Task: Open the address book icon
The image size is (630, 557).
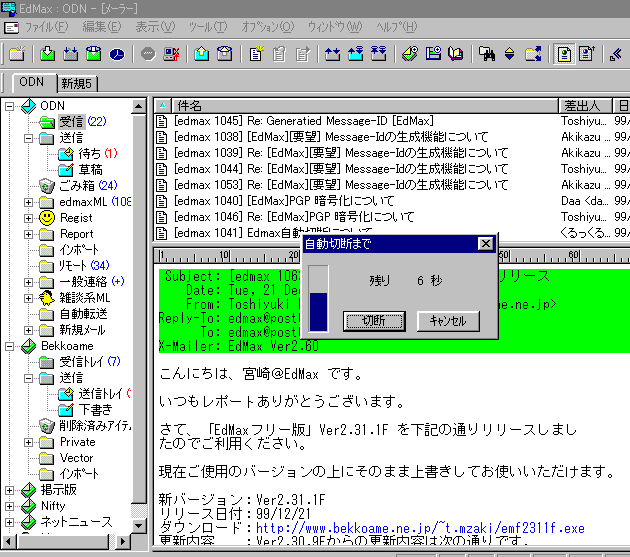Action: tap(456, 53)
